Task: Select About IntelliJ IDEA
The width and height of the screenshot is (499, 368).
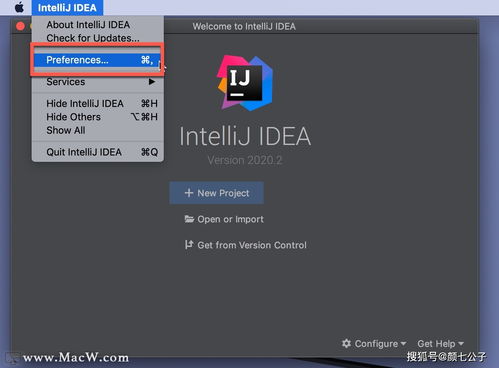Action: 97,25
